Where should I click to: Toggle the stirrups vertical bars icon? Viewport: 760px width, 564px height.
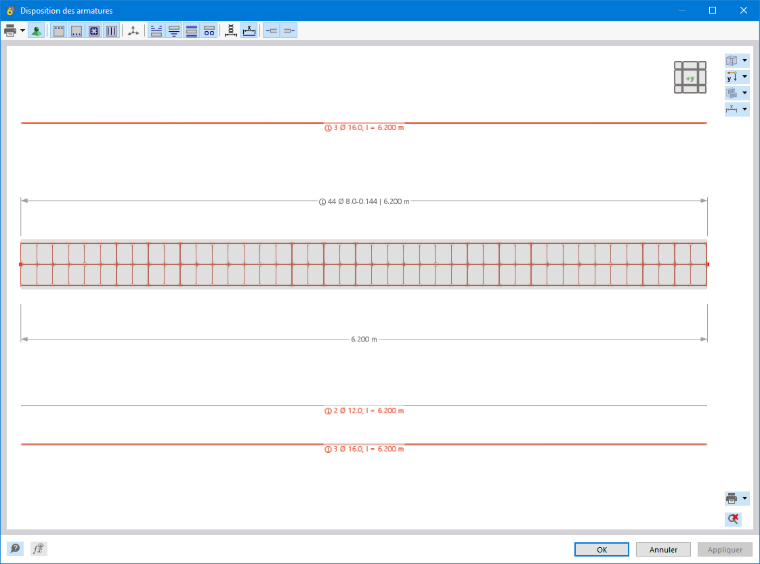pos(111,31)
